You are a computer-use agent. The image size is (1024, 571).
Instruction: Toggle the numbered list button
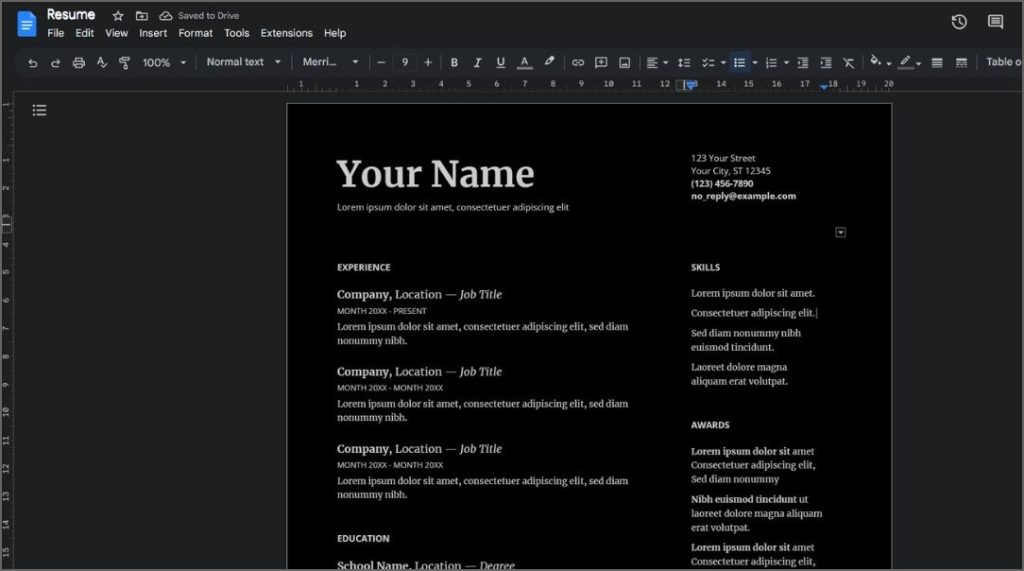pos(771,63)
